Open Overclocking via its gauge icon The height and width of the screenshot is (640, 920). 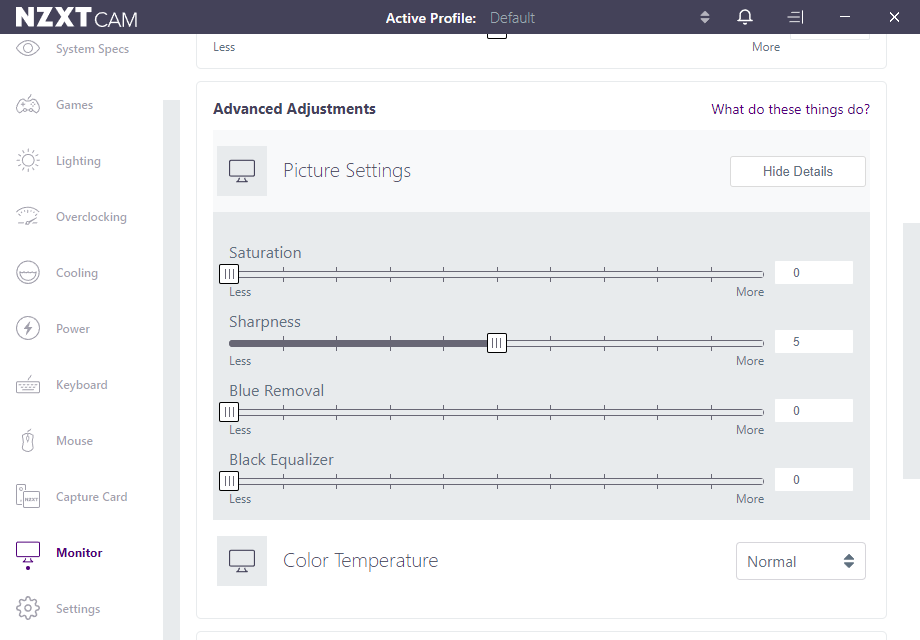pos(28,217)
